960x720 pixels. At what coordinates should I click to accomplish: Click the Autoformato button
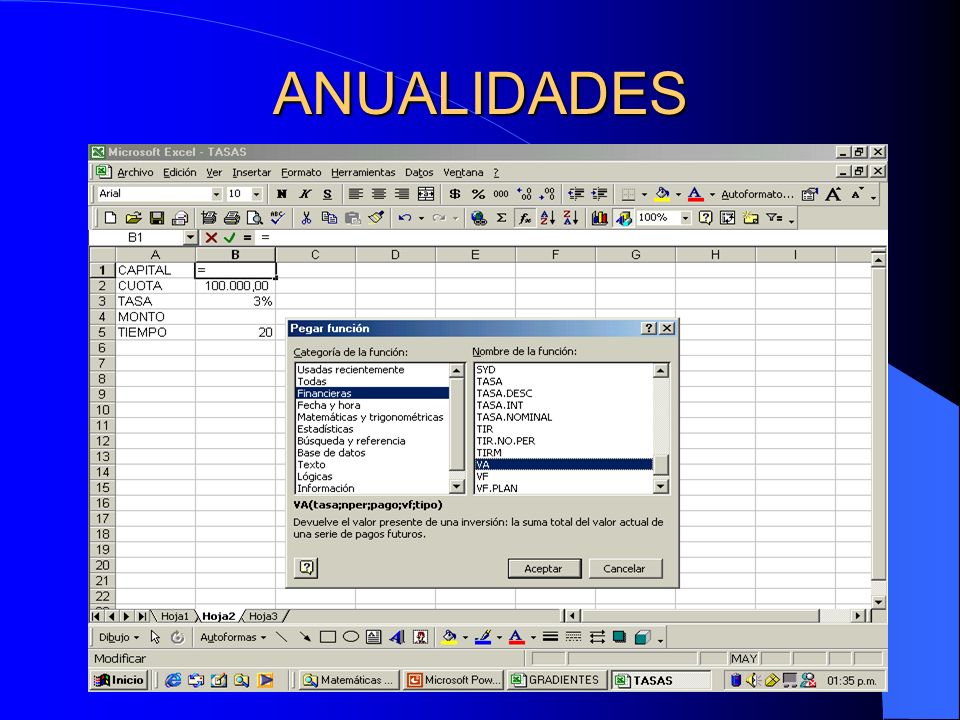tap(757, 195)
